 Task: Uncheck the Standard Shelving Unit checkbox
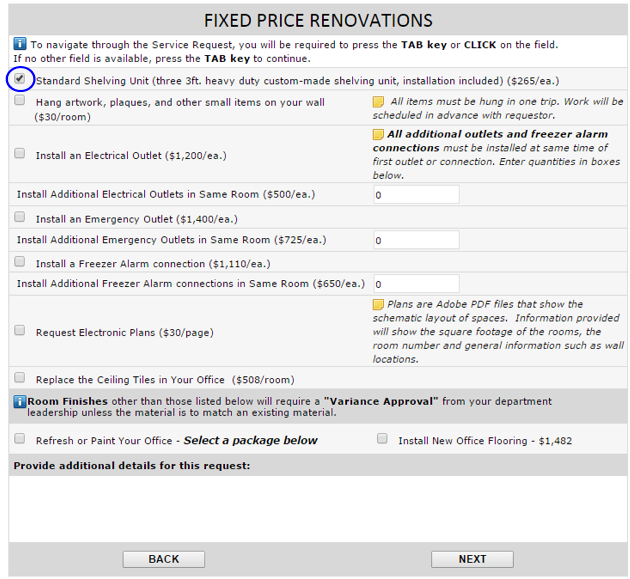(x=20, y=79)
